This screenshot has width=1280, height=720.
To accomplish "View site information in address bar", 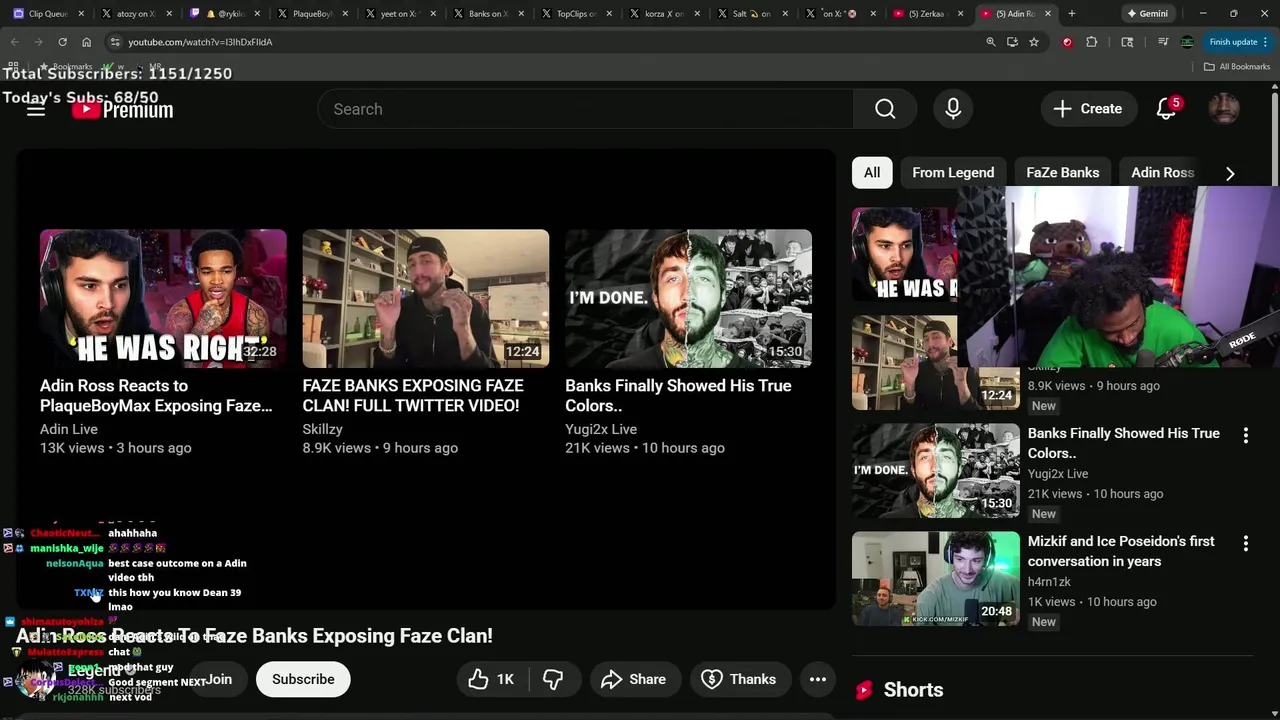I will 115,42.
